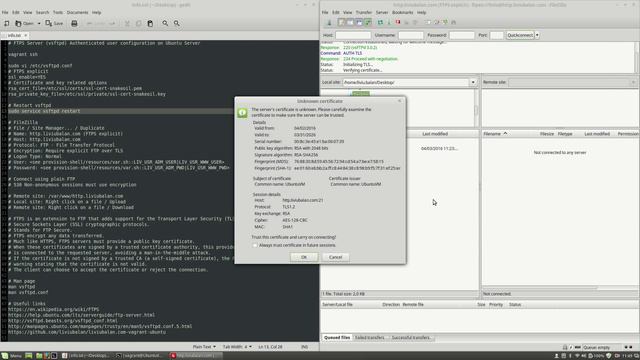
Task: Open the directory listing filters icon
Action: pos(428,22)
